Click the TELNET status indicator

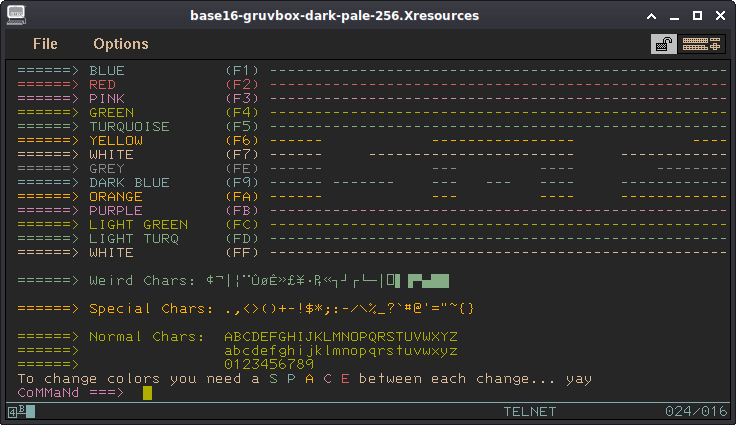[x=530, y=412]
